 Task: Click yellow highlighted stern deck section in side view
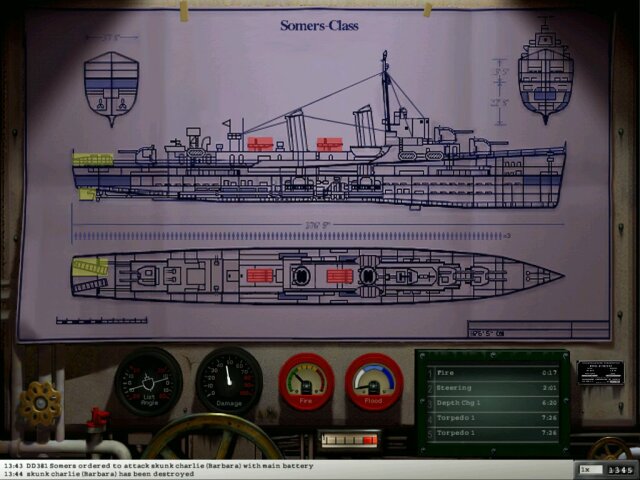(93, 160)
